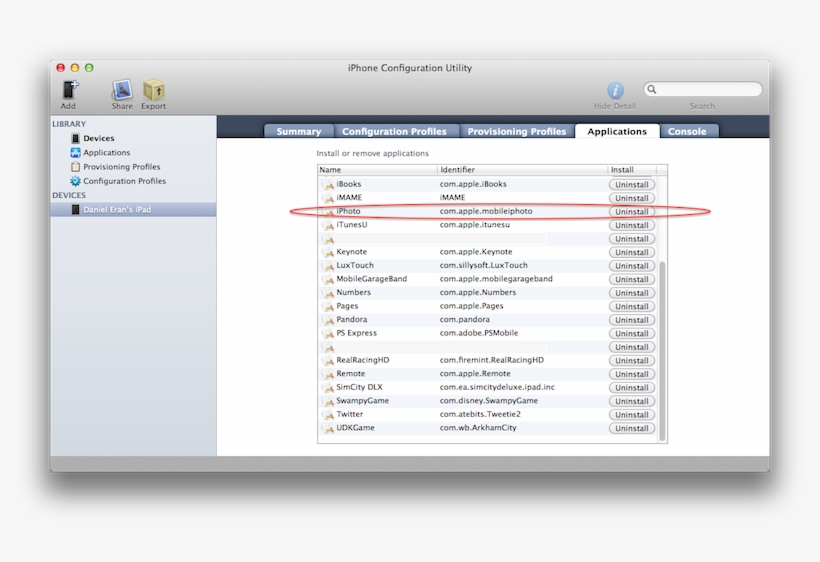Select the com.sillysoft.LuxTouch identifier cell
The height and width of the screenshot is (562, 820).
point(484,265)
